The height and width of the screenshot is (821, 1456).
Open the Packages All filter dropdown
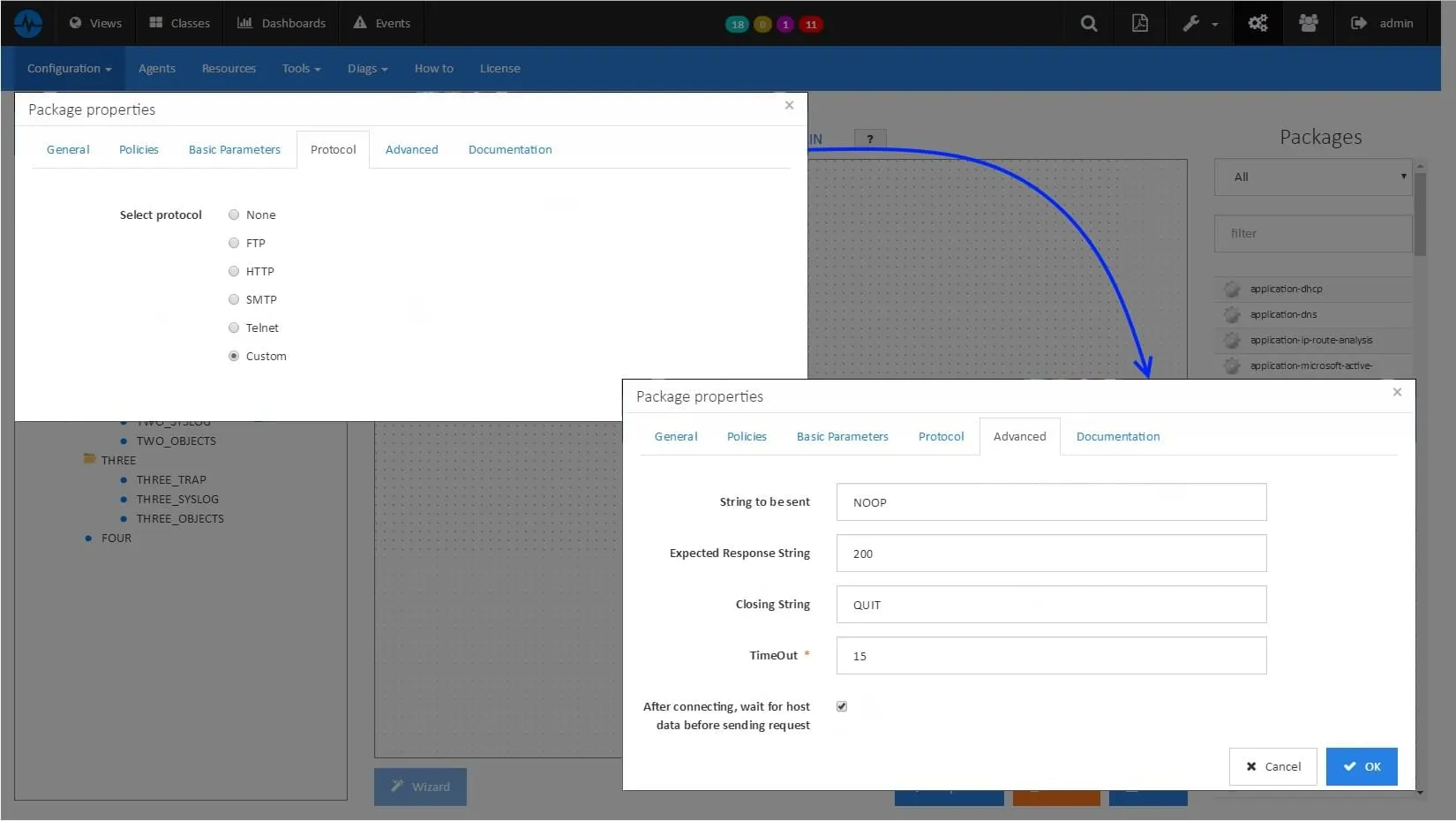tap(1312, 177)
